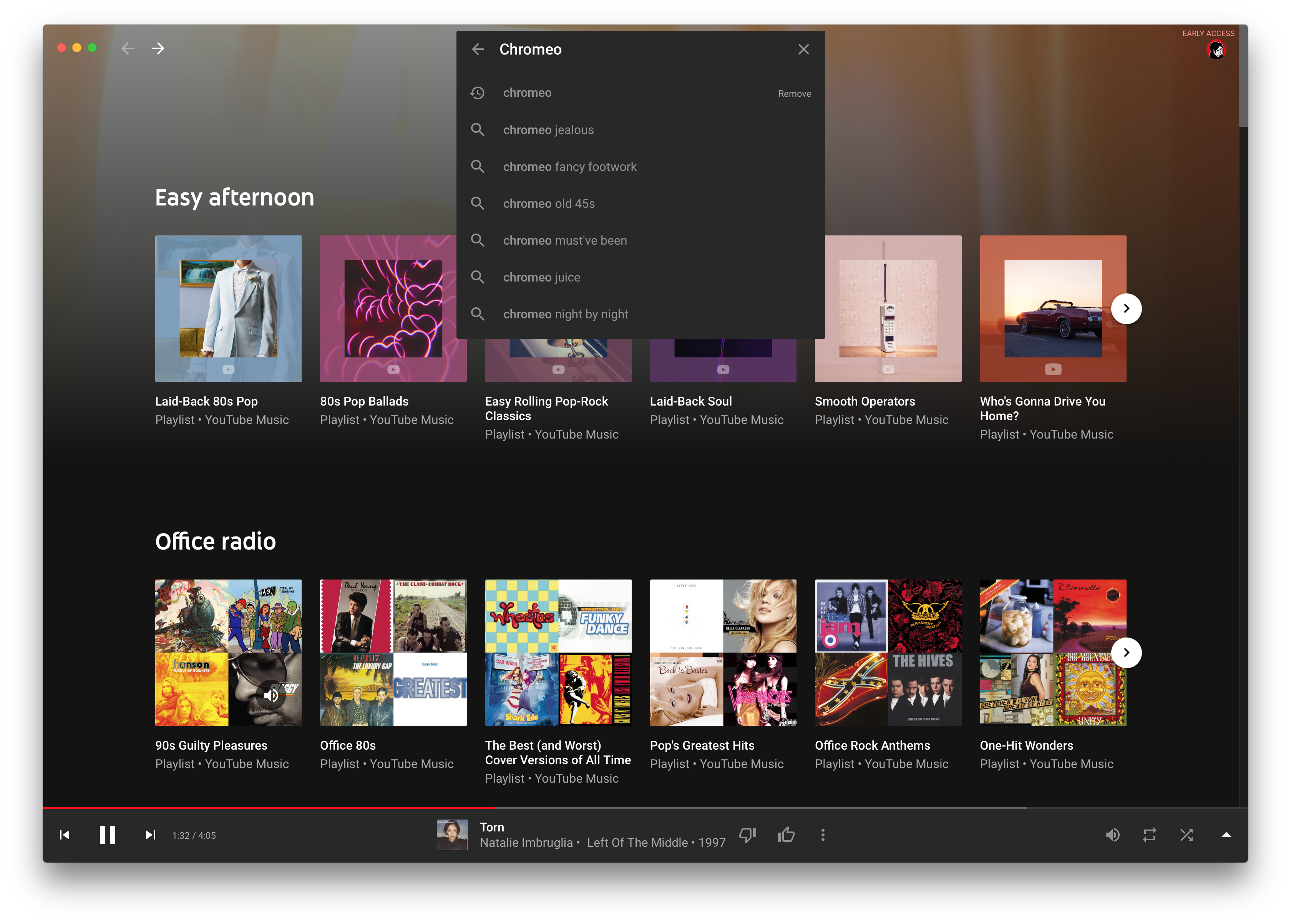Choose the "chromeo night by night" suggestion
This screenshot has height=924, width=1291.
[x=565, y=314]
